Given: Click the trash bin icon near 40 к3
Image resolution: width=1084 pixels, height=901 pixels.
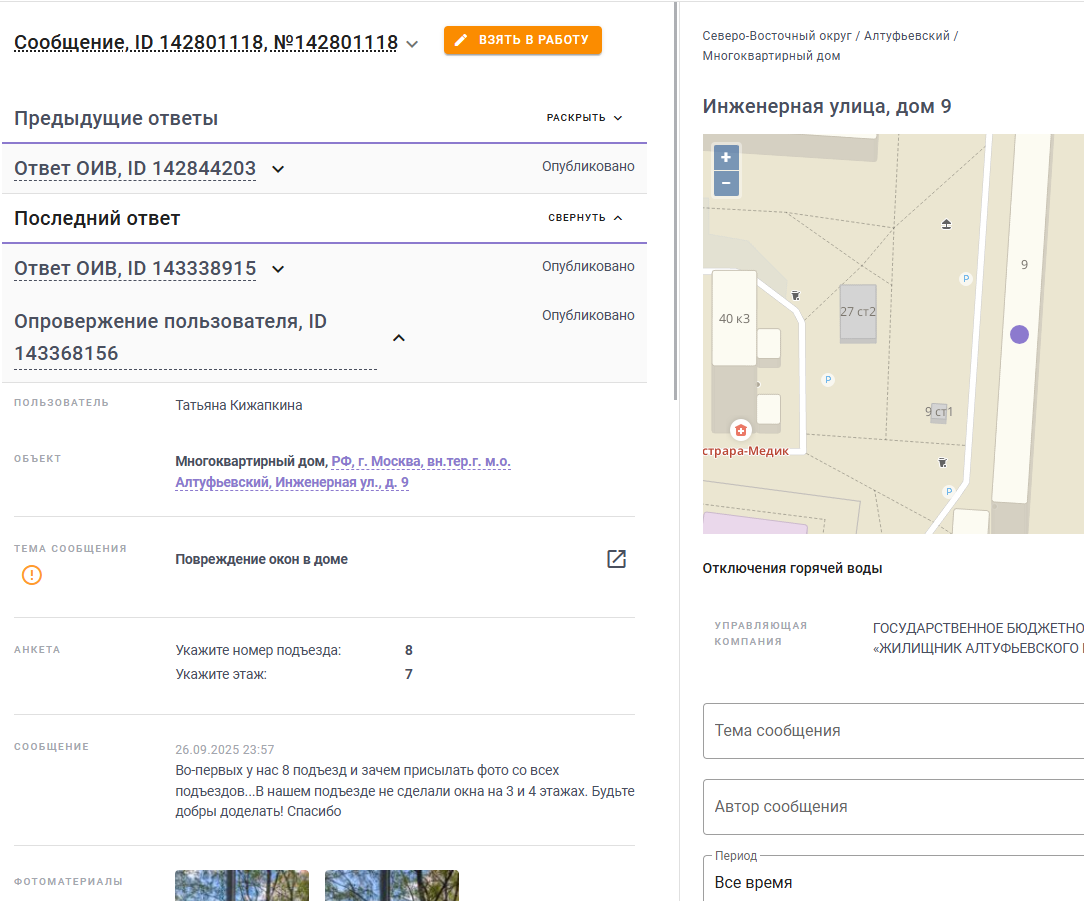Looking at the screenshot, I should pos(796,295).
